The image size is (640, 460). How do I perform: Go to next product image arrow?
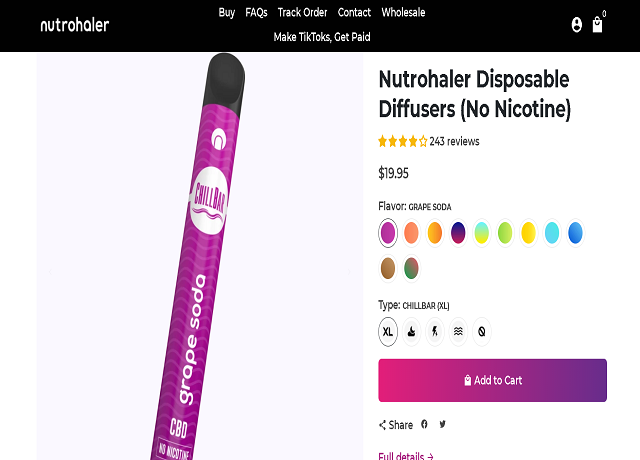tap(349, 271)
